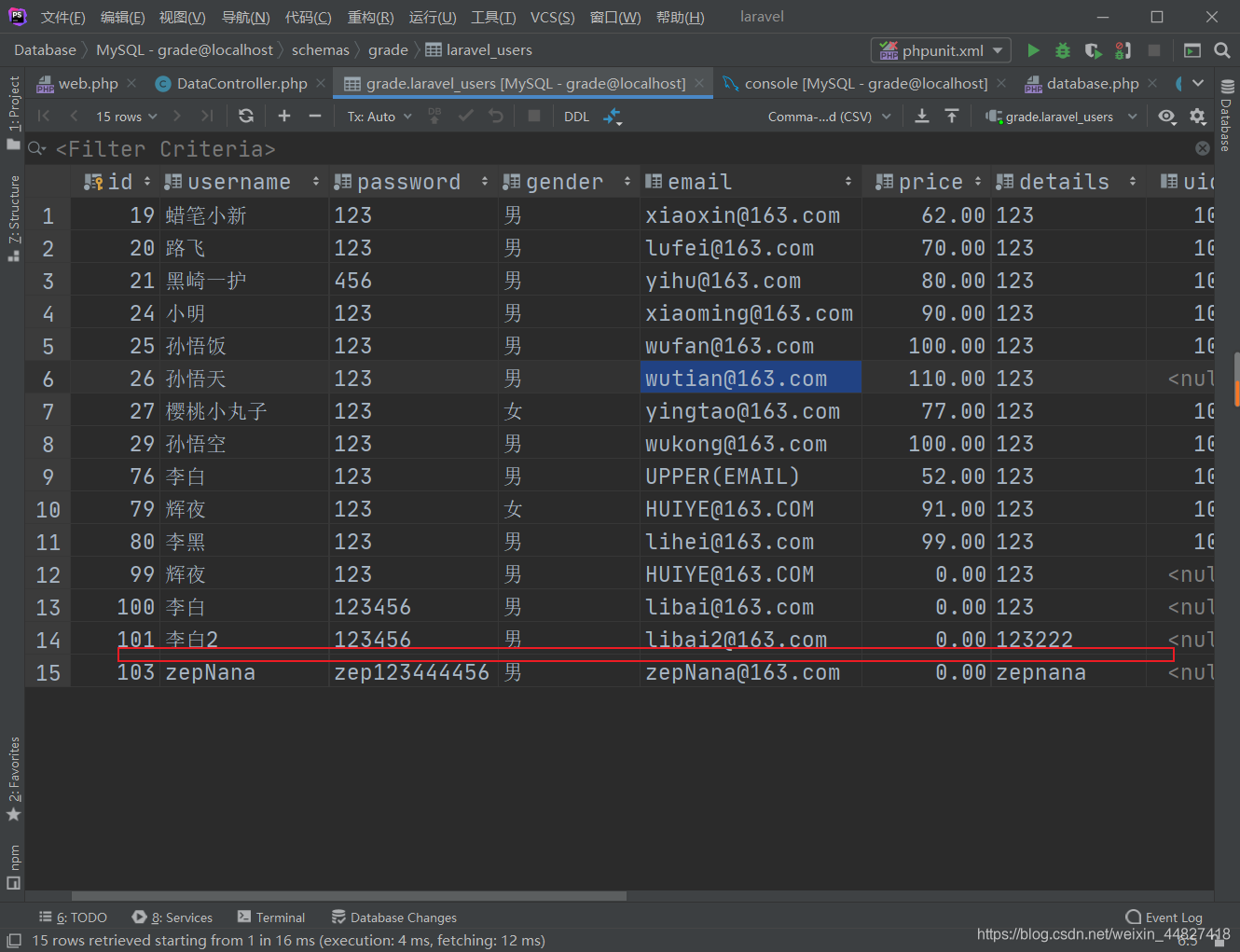This screenshot has width=1240, height=952.
Task: Toggle Favorites tool window
Action: pos(13,779)
